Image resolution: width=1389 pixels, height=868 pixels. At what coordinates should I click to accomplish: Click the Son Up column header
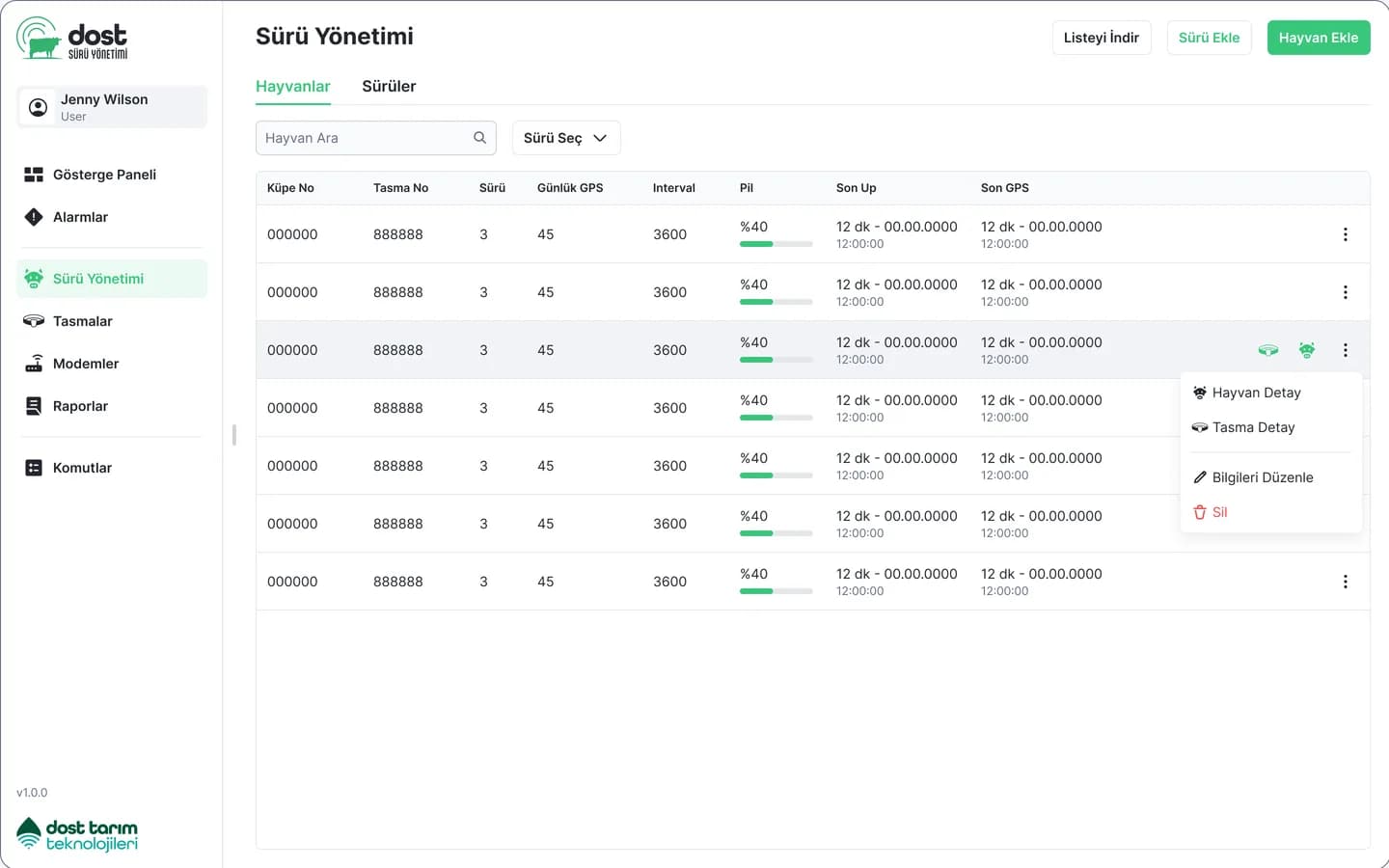click(857, 188)
